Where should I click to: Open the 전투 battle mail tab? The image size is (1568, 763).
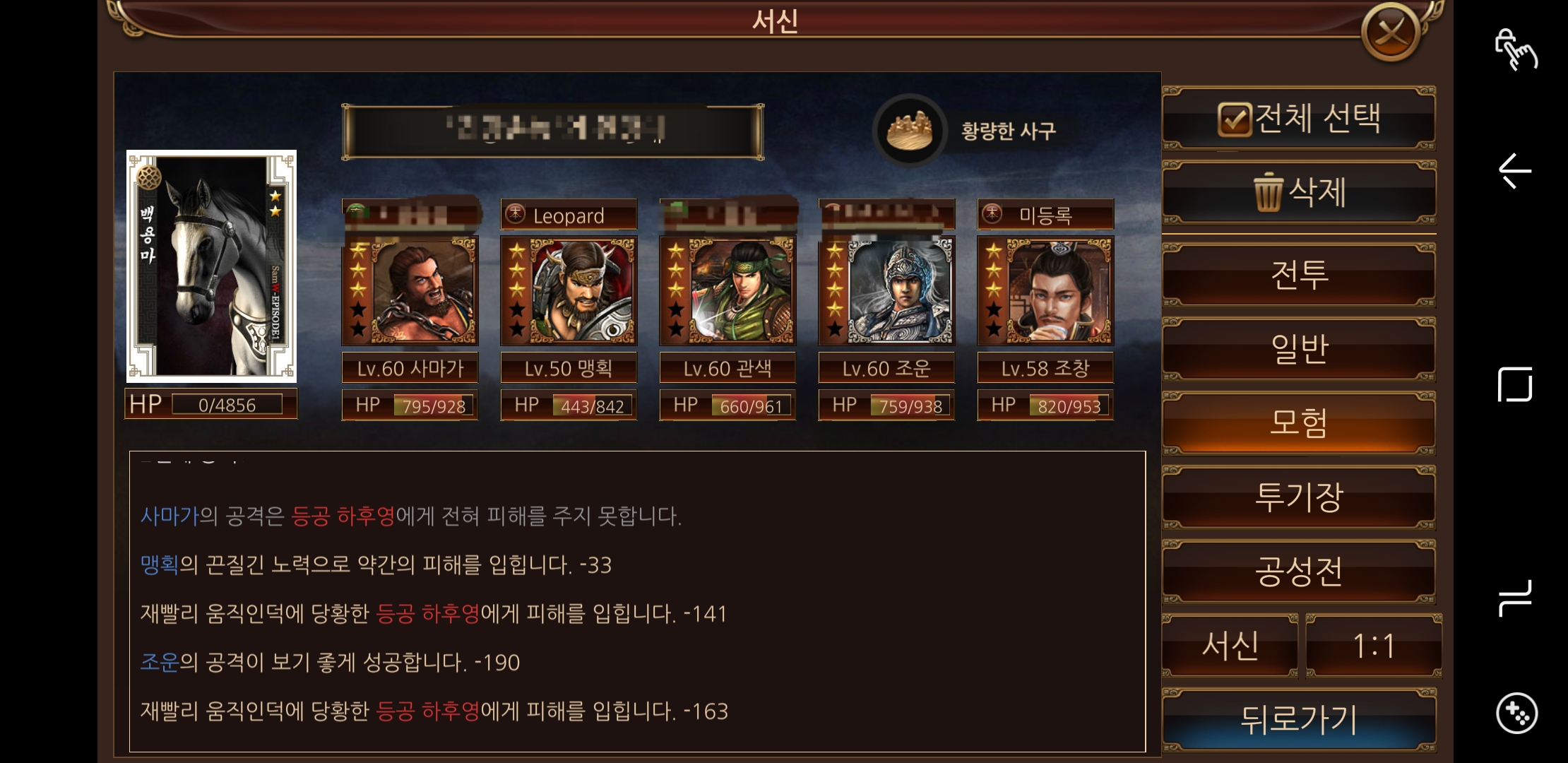(x=1299, y=275)
